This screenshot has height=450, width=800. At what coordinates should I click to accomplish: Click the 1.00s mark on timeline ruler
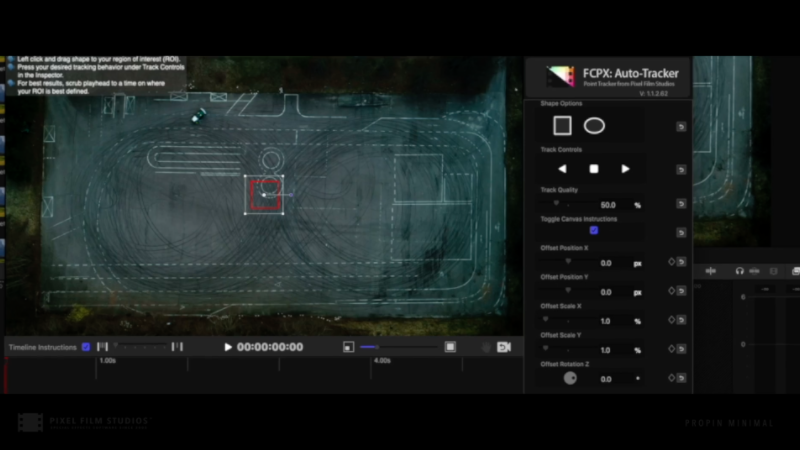[x=108, y=361]
